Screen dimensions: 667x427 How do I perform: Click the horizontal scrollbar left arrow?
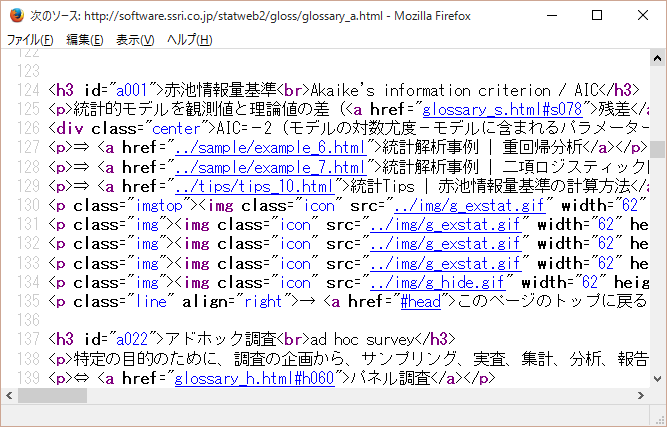(x=9, y=396)
